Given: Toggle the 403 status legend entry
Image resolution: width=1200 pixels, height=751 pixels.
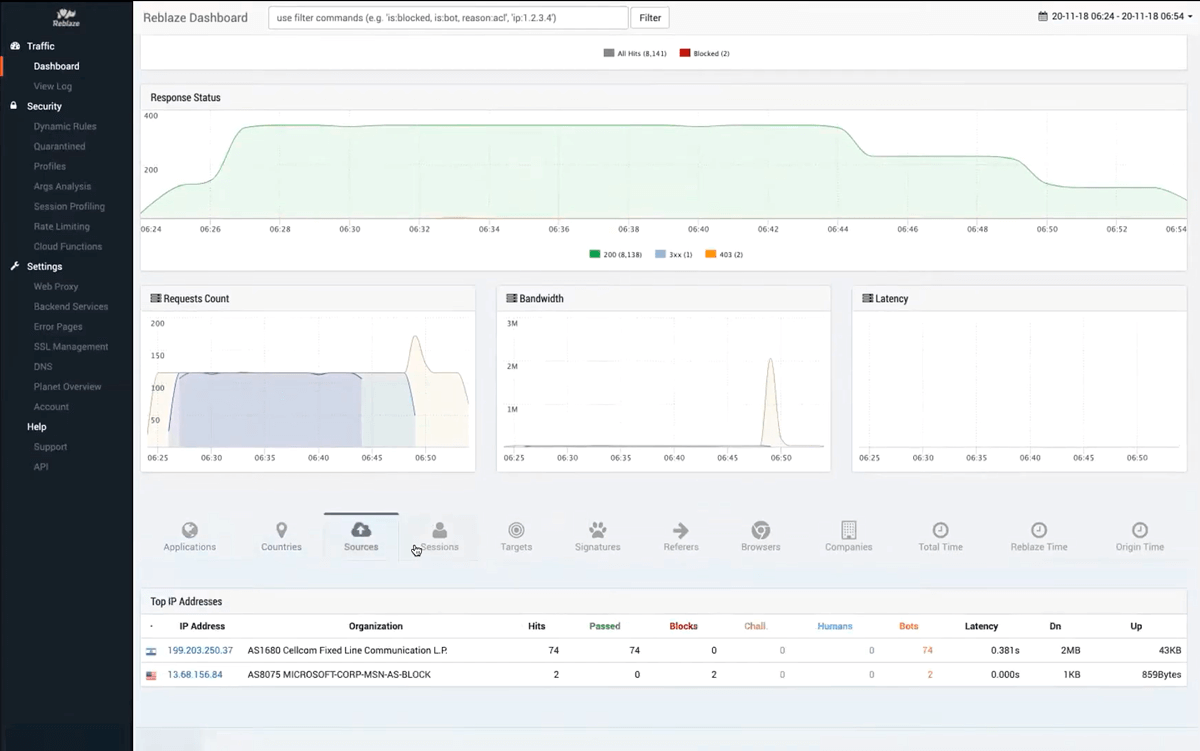Looking at the screenshot, I should (x=724, y=255).
